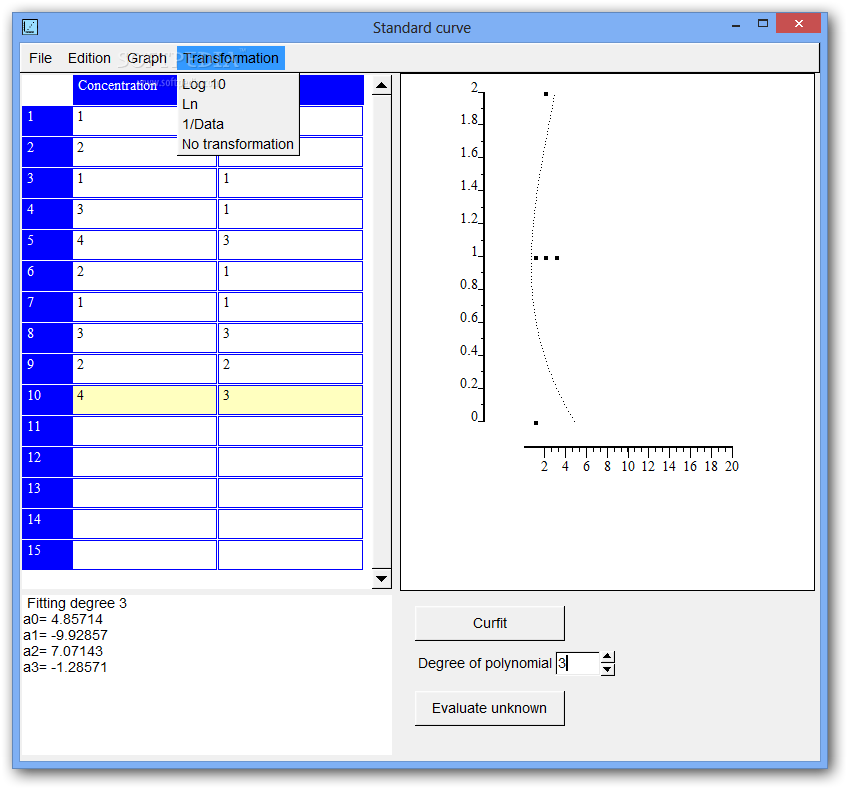This screenshot has height=789, width=848.
Task: Open the Graph menu
Action: (147, 58)
